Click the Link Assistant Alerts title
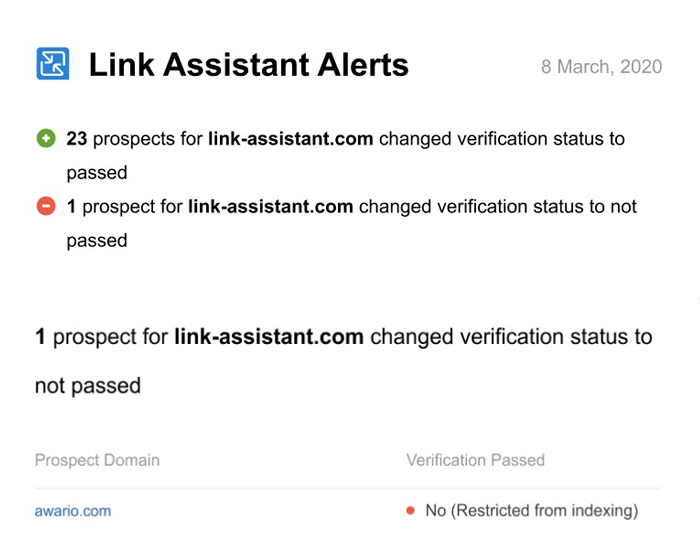Screen dimensions: 700x548 tap(249, 65)
